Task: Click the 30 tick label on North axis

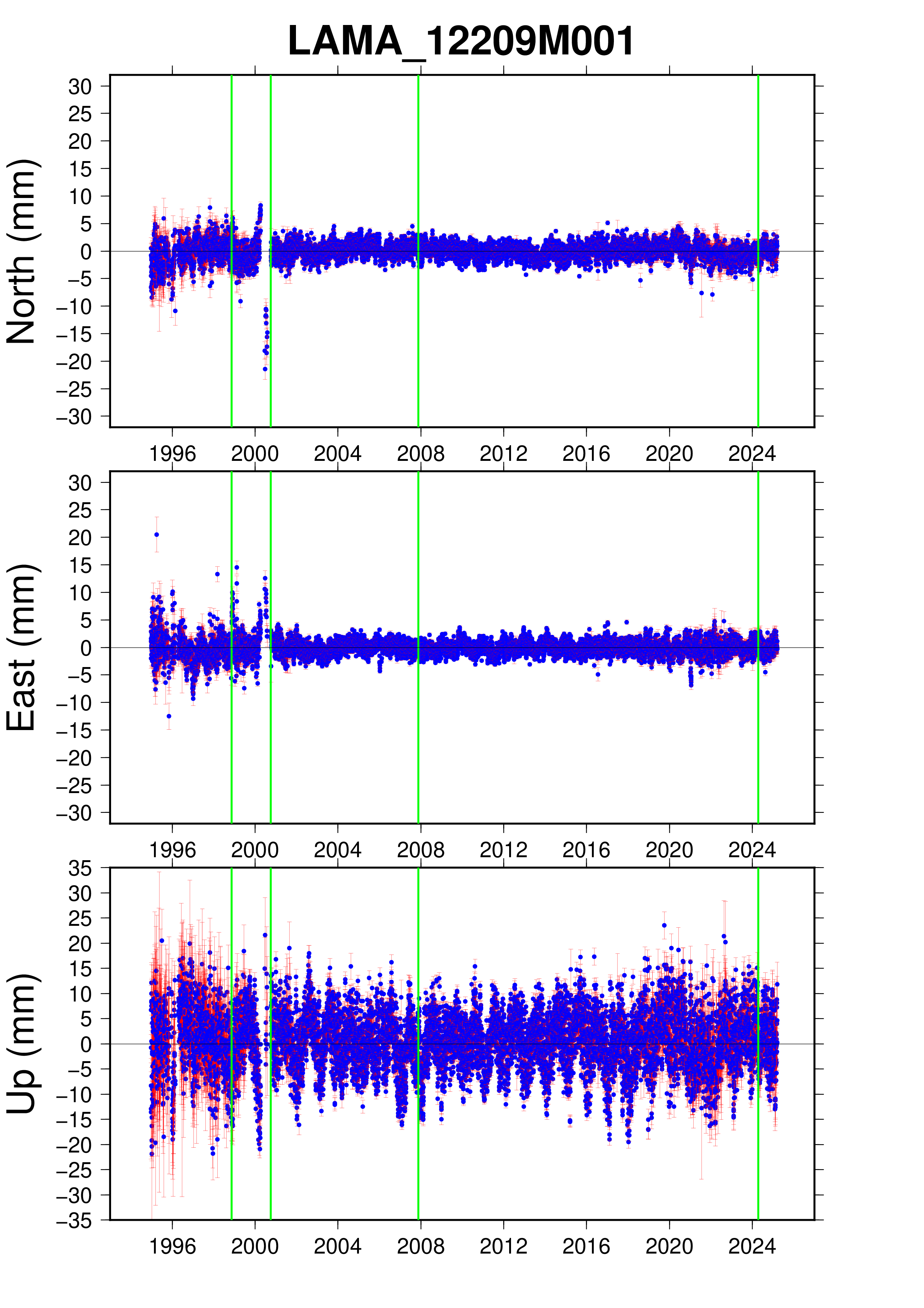Action: (80, 87)
